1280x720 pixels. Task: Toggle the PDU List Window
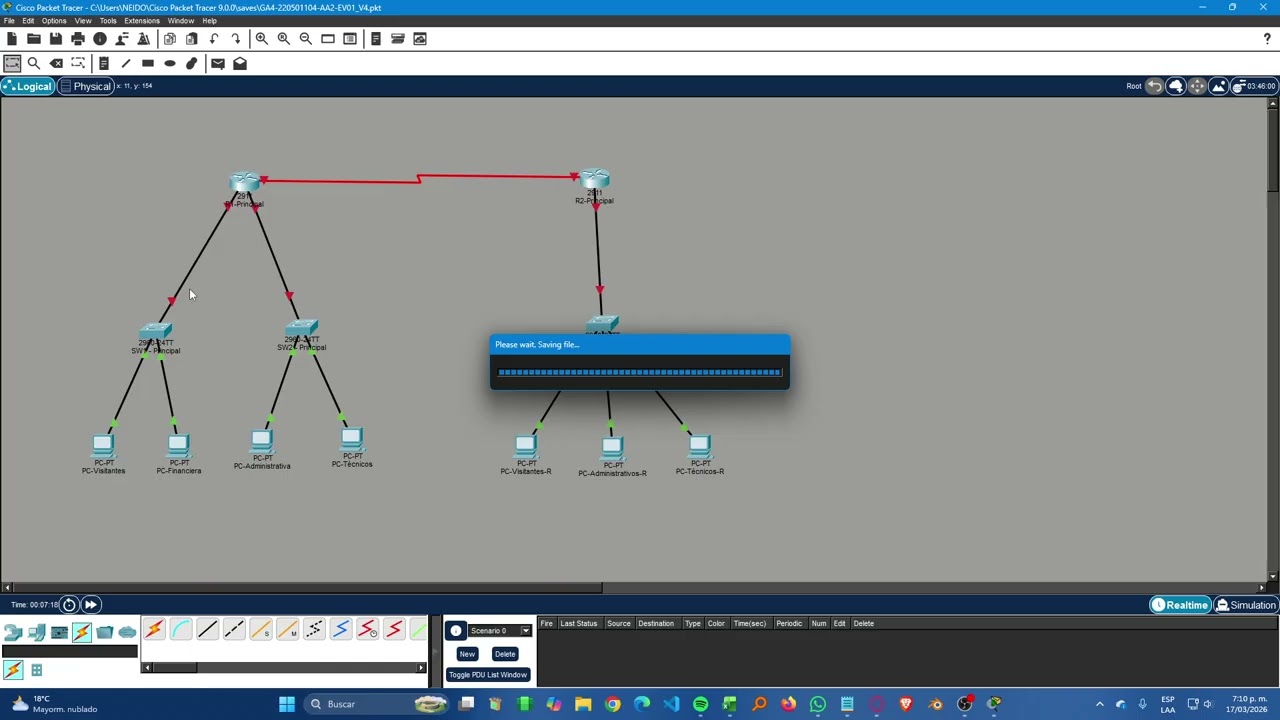pos(487,675)
